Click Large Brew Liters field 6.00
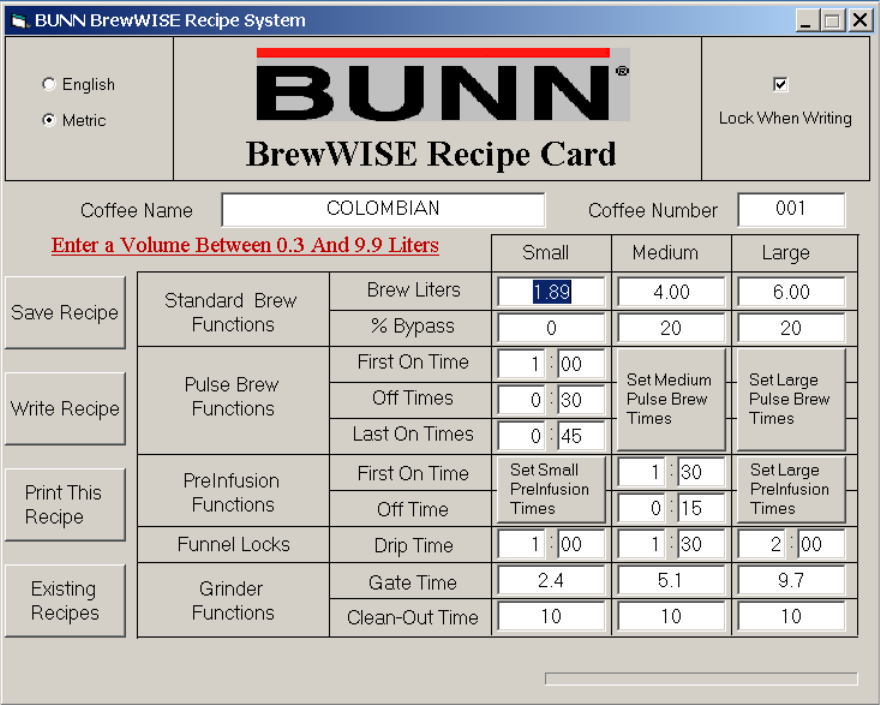Image resolution: width=880 pixels, height=705 pixels. click(791, 292)
